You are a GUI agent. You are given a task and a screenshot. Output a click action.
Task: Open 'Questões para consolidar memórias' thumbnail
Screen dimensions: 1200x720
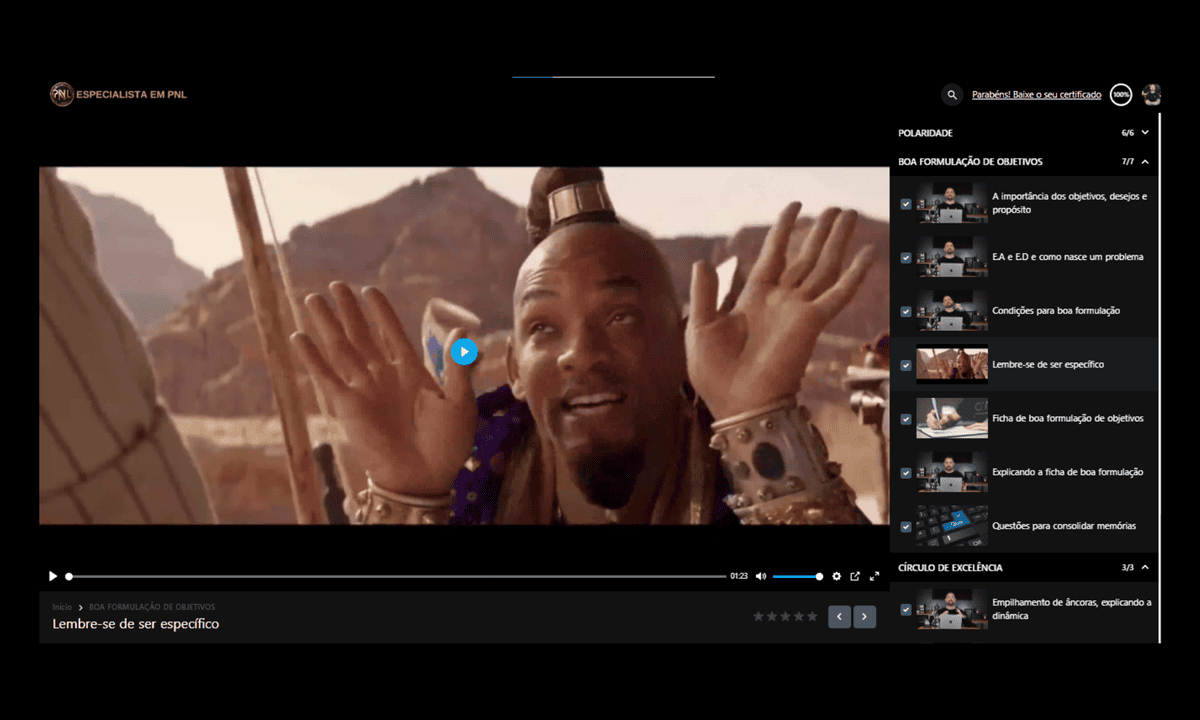coord(952,527)
